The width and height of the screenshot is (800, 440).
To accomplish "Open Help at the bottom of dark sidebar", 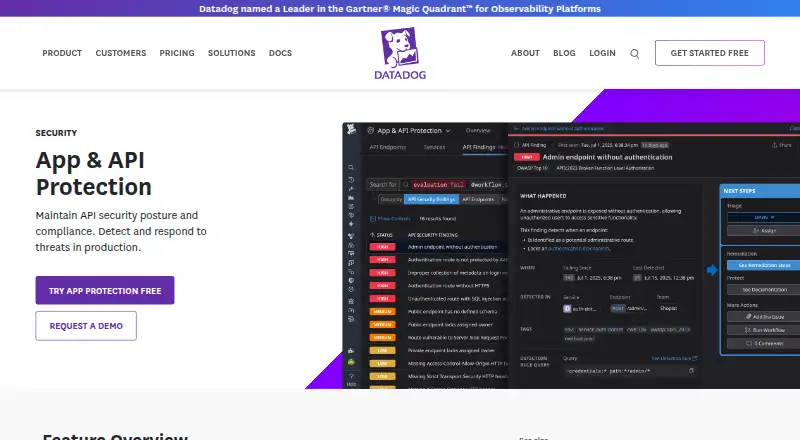I will [351, 379].
